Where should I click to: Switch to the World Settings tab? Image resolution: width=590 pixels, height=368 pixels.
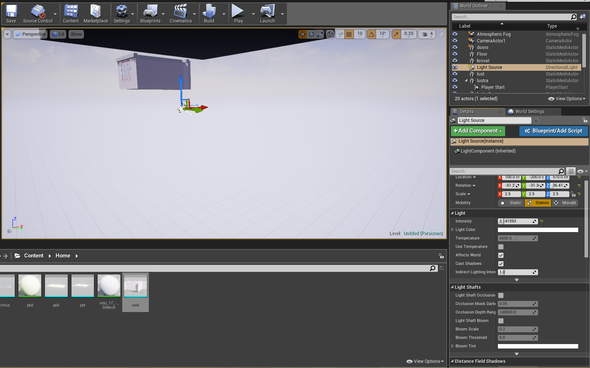[x=529, y=111]
